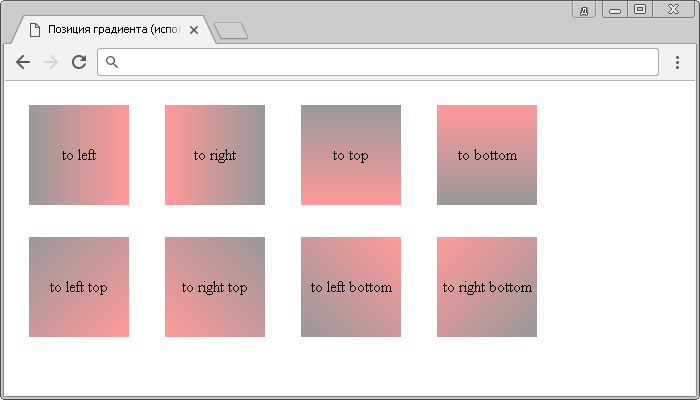Click the 'to left' gradient box
Image resolution: width=700 pixels, height=400 pixels.
pos(79,155)
